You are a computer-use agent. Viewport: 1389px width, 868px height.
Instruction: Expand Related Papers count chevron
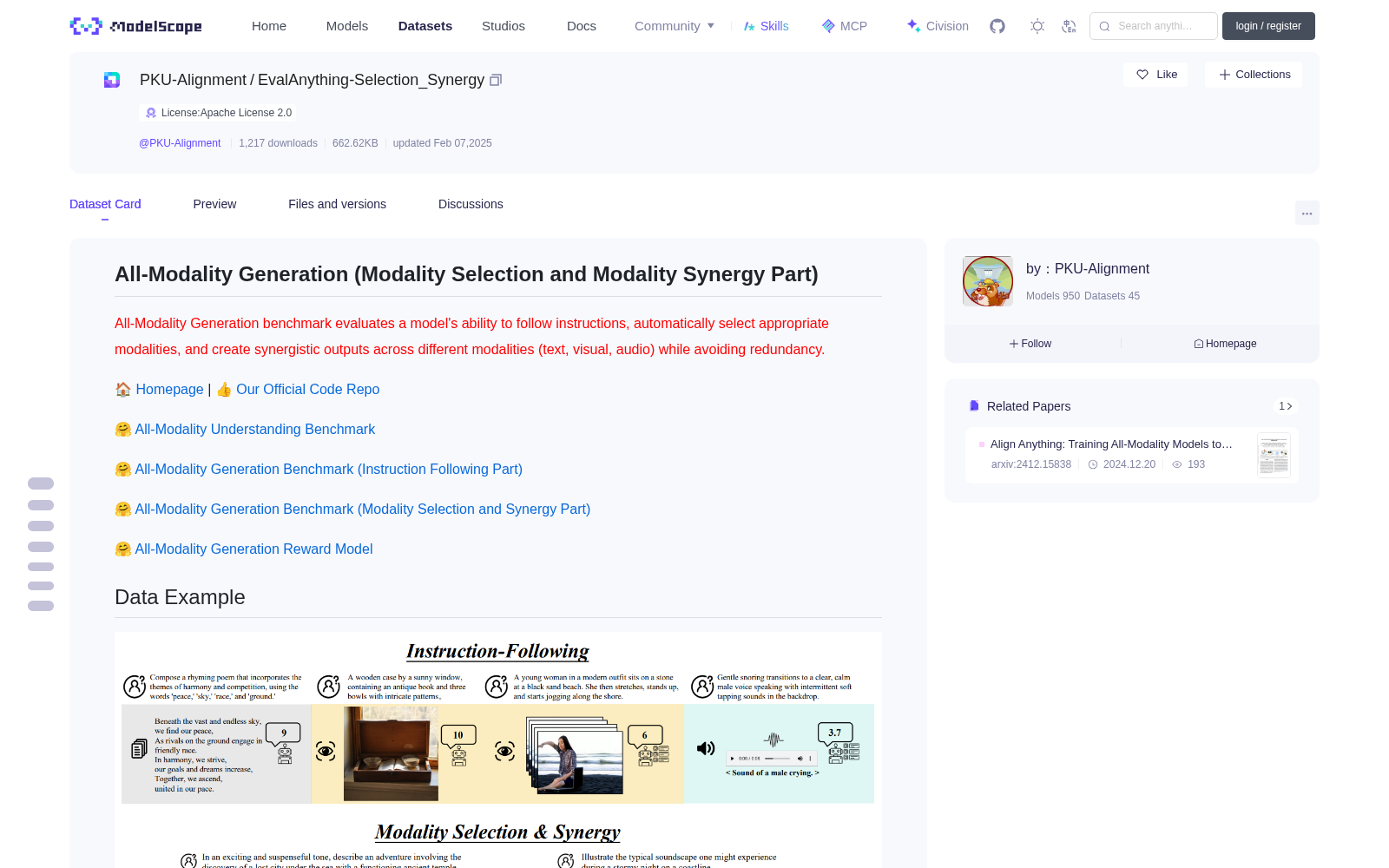(1286, 406)
